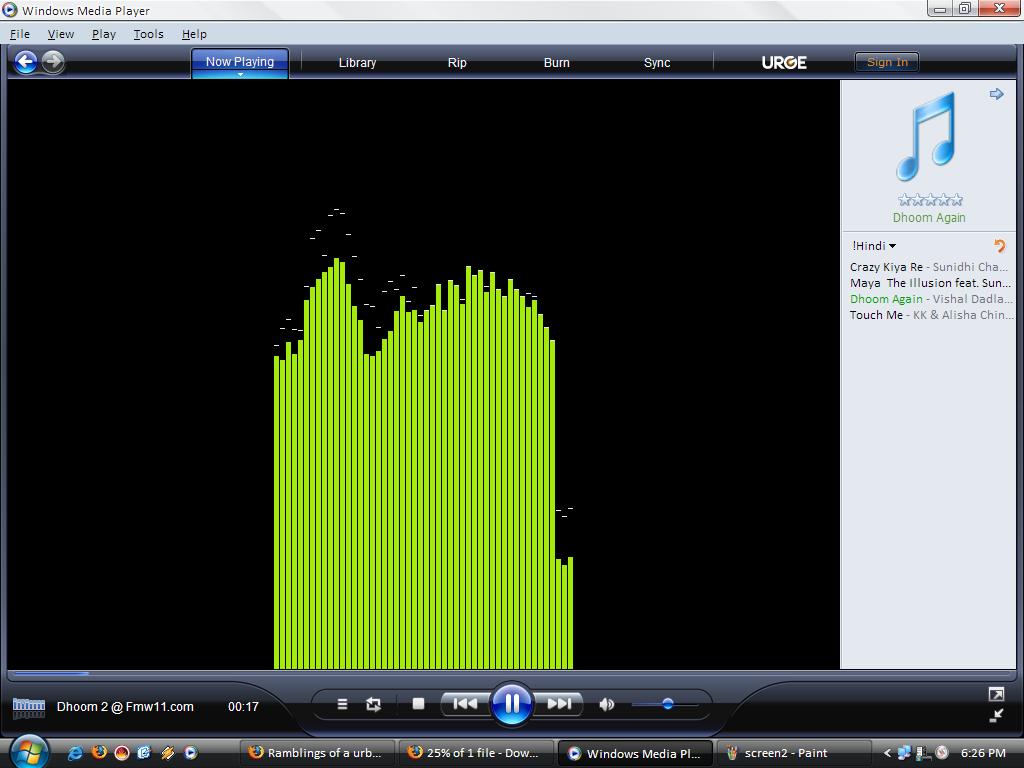Click the blue arrow atop the list pane
Image resolution: width=1024 pixels, height=768 pixels.
point(996,94)
